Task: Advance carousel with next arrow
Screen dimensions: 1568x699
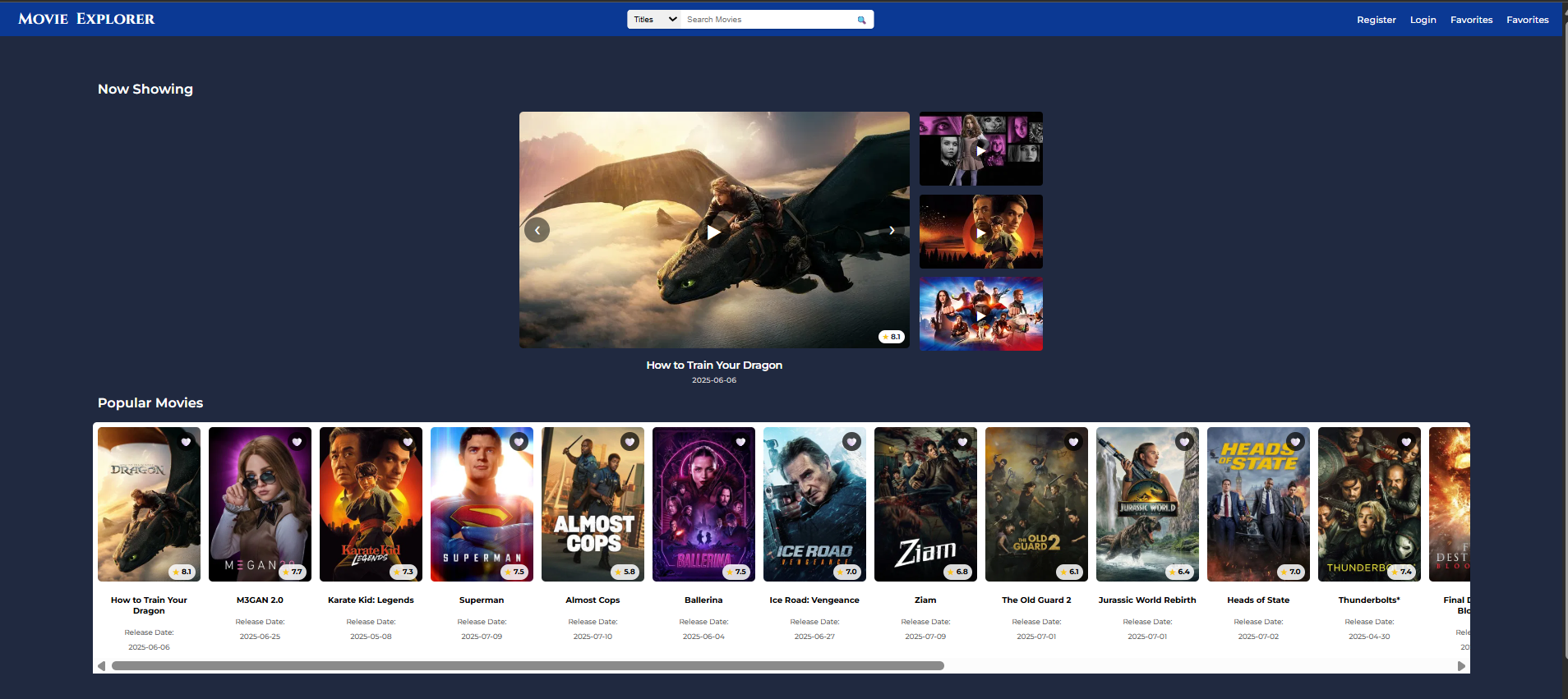Action: click(x=892, y=231)
